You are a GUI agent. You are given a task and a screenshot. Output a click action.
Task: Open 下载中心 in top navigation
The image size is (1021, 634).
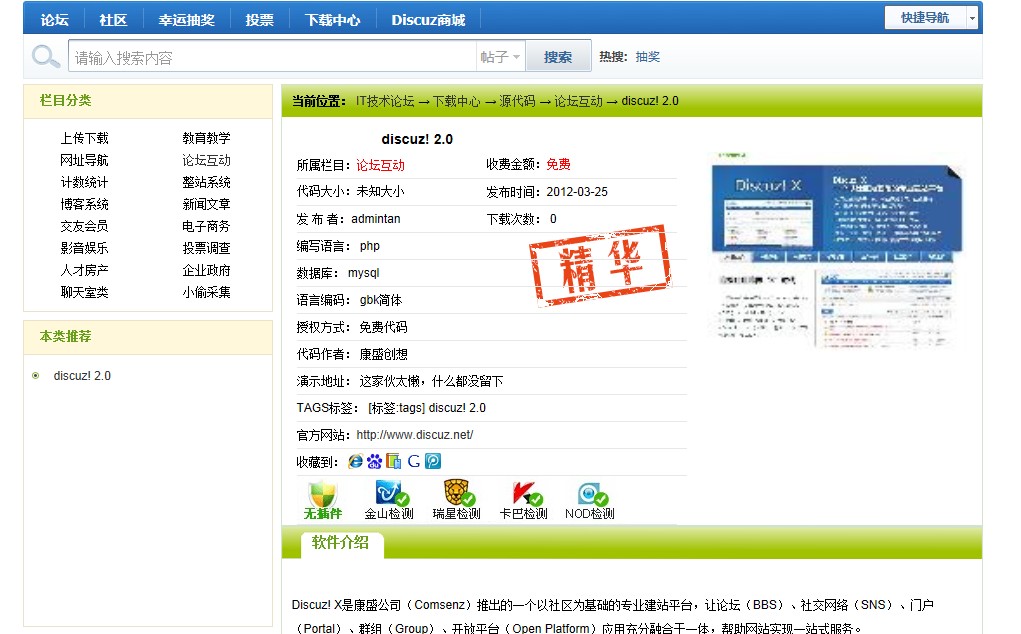tap(332, 20)
